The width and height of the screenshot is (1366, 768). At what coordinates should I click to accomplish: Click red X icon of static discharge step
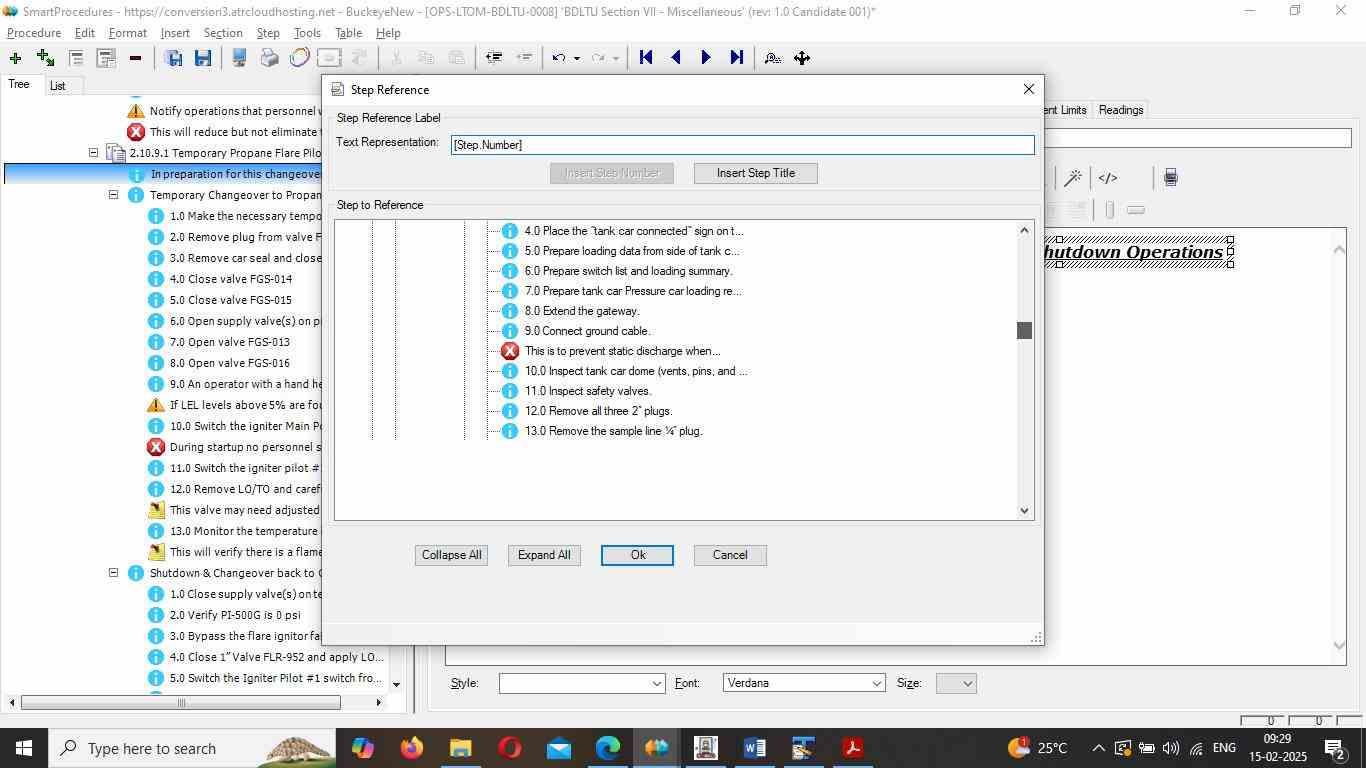click(510, 351)
